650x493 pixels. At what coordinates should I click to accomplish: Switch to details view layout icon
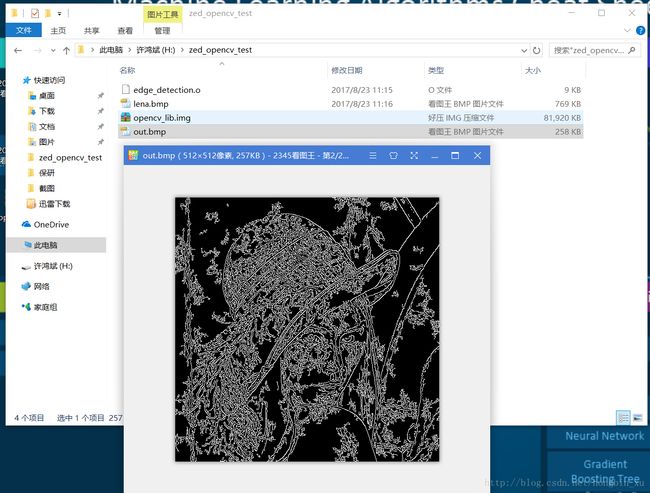pyautogui.click(x=623, y=418)
